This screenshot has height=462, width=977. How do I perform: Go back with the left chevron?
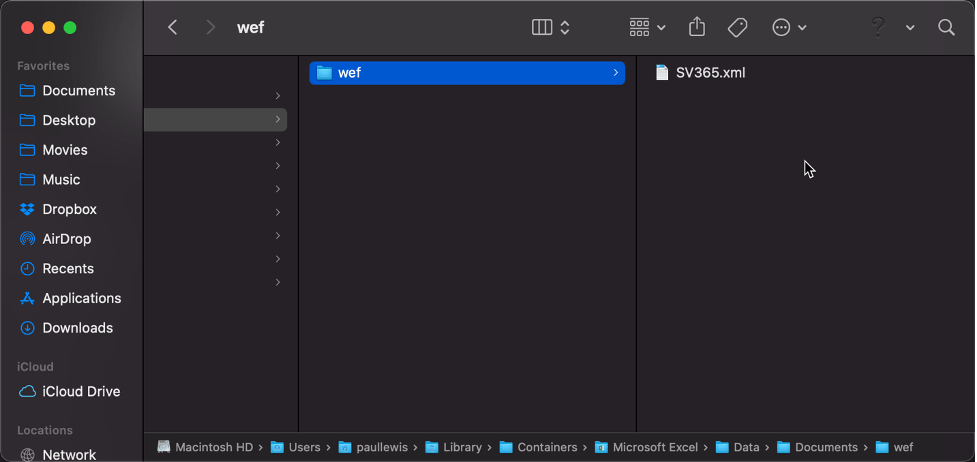pos(173,28)
